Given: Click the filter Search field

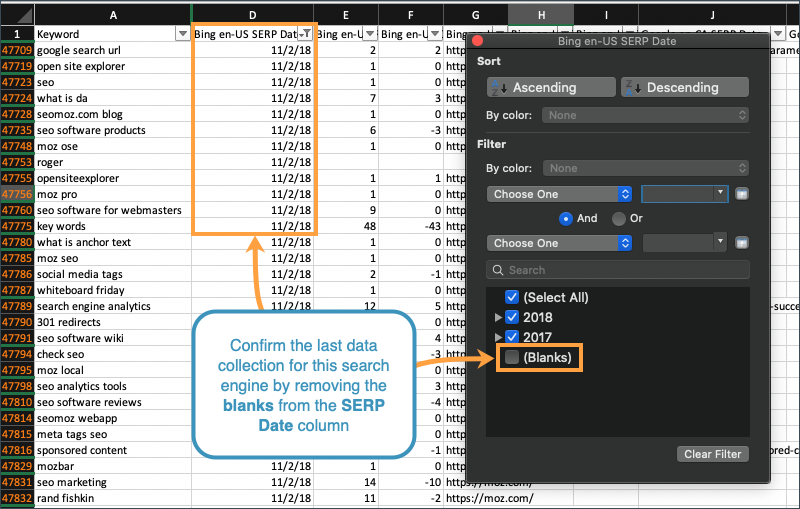Looking at the screenshot, I should pyautogui.click(x=617, y=270).
